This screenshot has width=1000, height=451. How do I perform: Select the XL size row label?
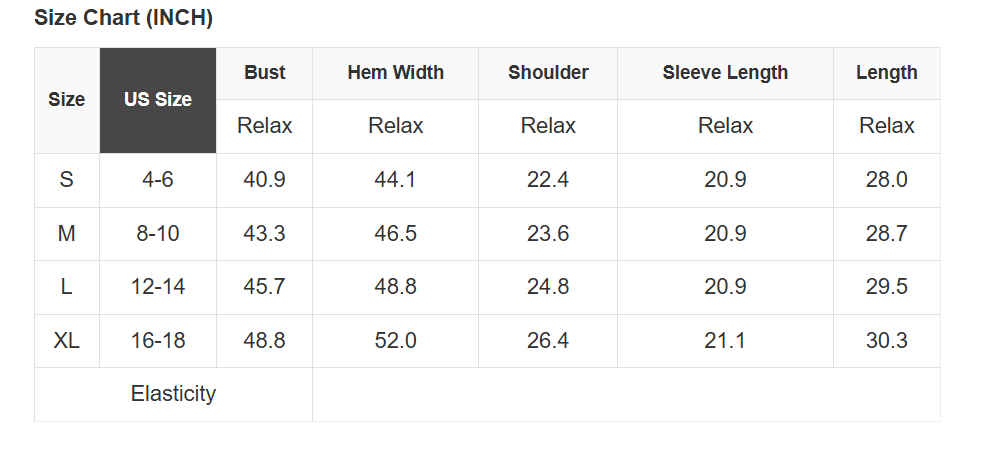(67, 341)
